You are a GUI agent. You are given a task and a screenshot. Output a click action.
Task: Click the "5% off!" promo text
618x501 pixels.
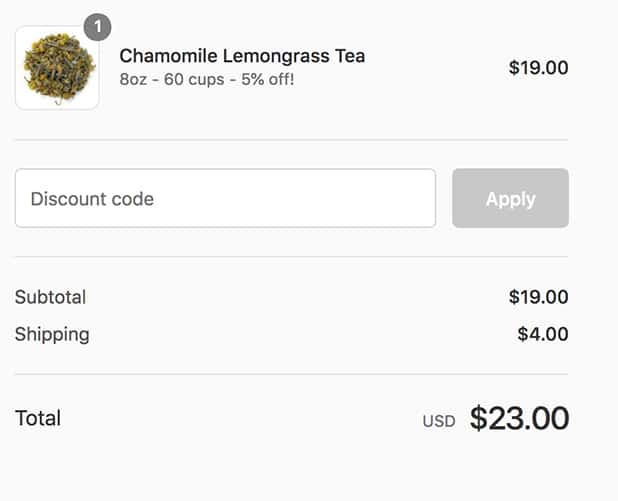[265, 79]
